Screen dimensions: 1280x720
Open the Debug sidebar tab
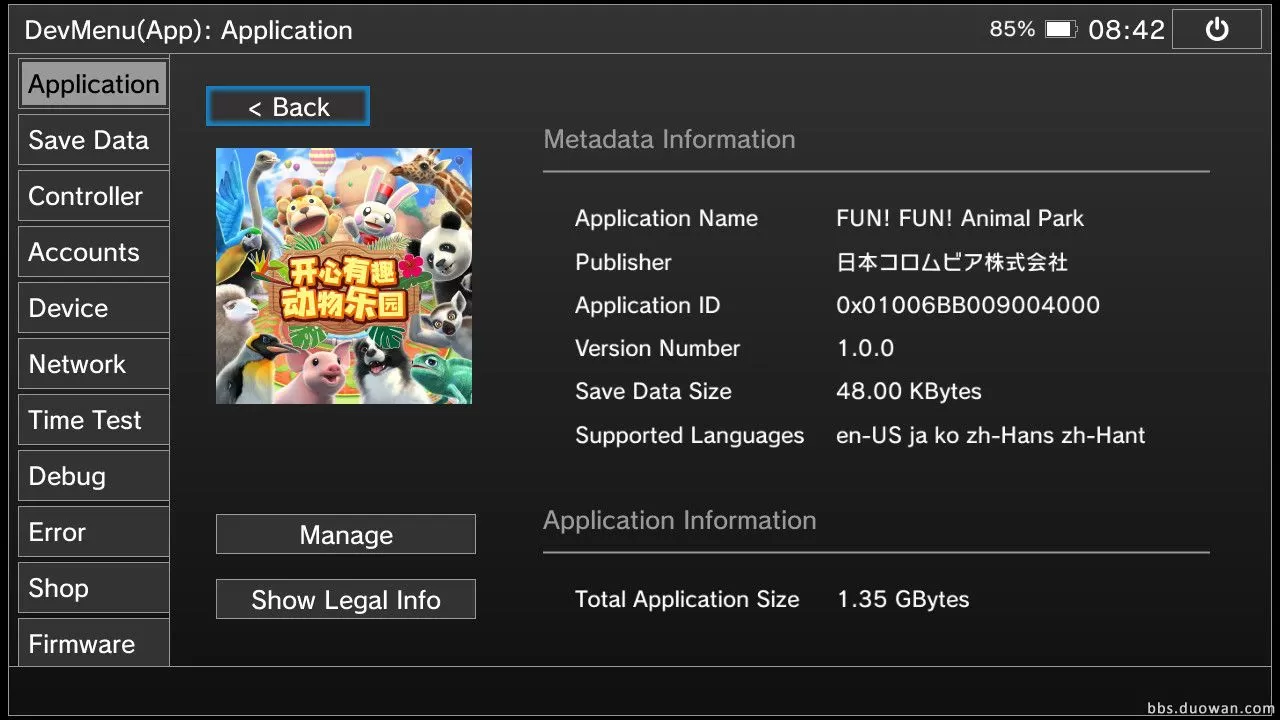coord(94,476)
